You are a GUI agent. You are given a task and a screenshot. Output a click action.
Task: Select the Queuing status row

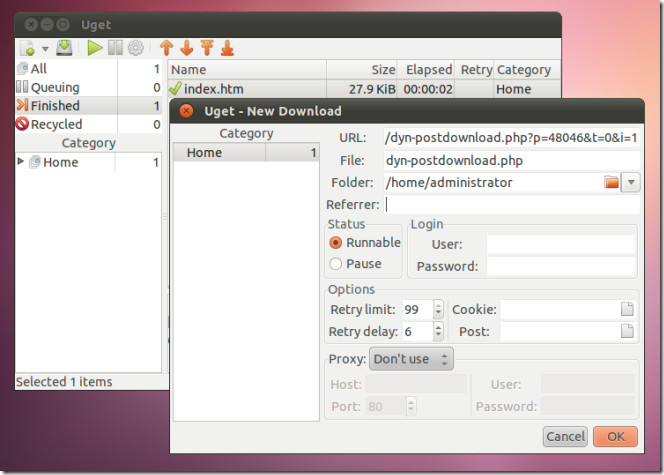[x=89, y=87]
